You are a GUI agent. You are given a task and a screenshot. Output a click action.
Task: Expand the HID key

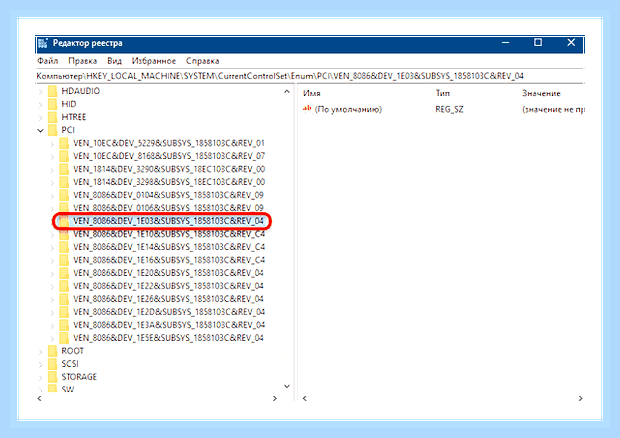40,104
